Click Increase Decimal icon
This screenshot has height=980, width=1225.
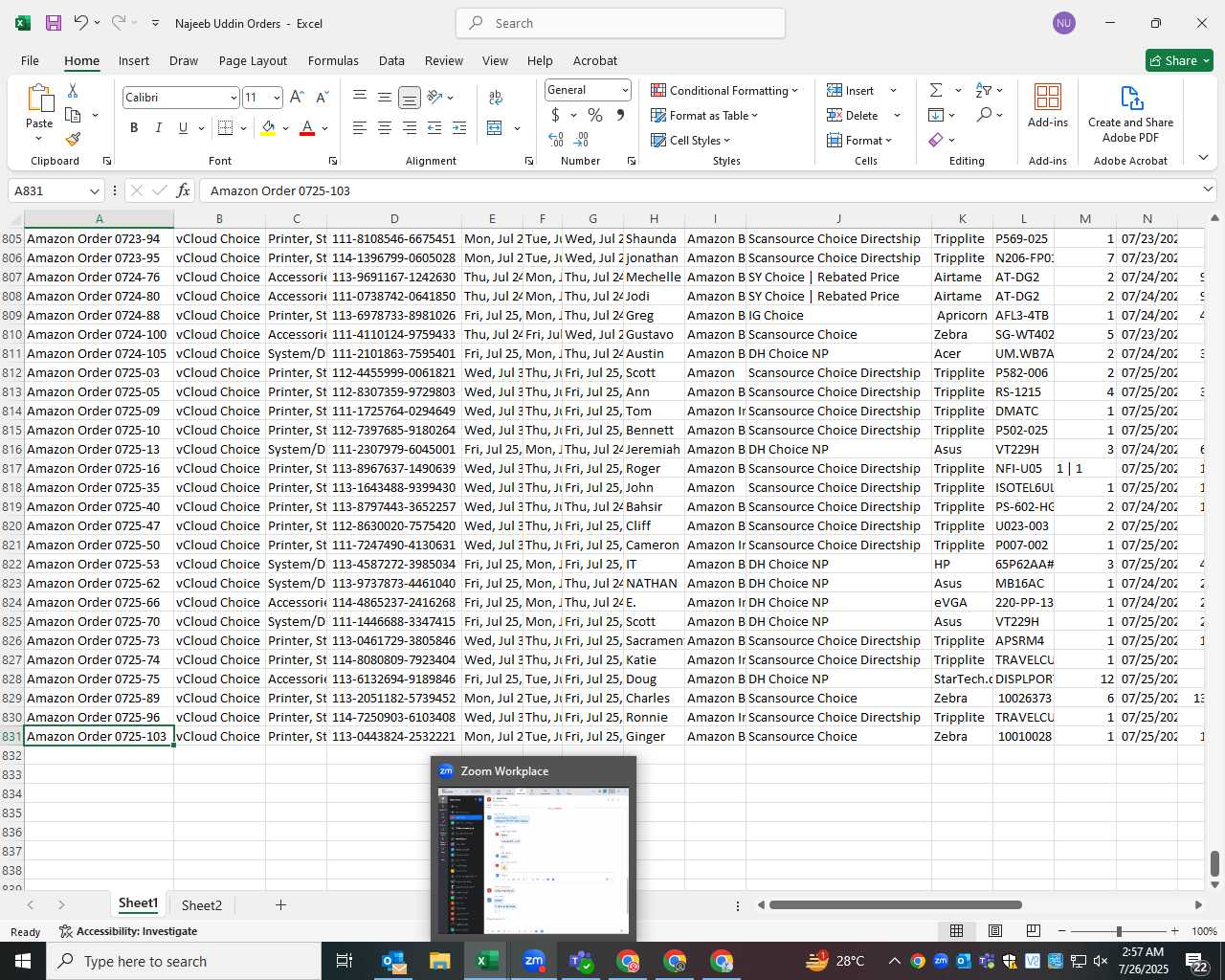tap(556, 140)
